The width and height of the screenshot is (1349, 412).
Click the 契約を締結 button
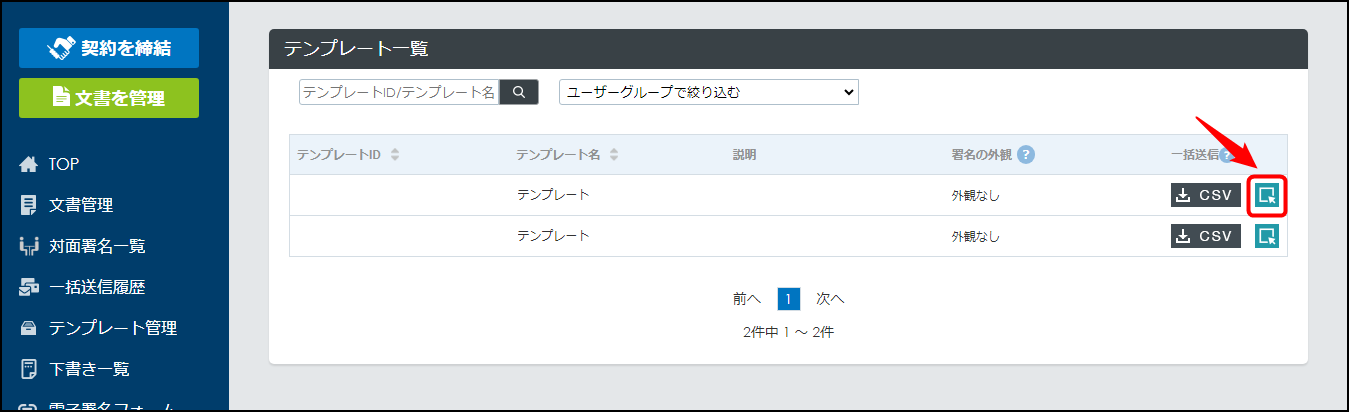109,48
